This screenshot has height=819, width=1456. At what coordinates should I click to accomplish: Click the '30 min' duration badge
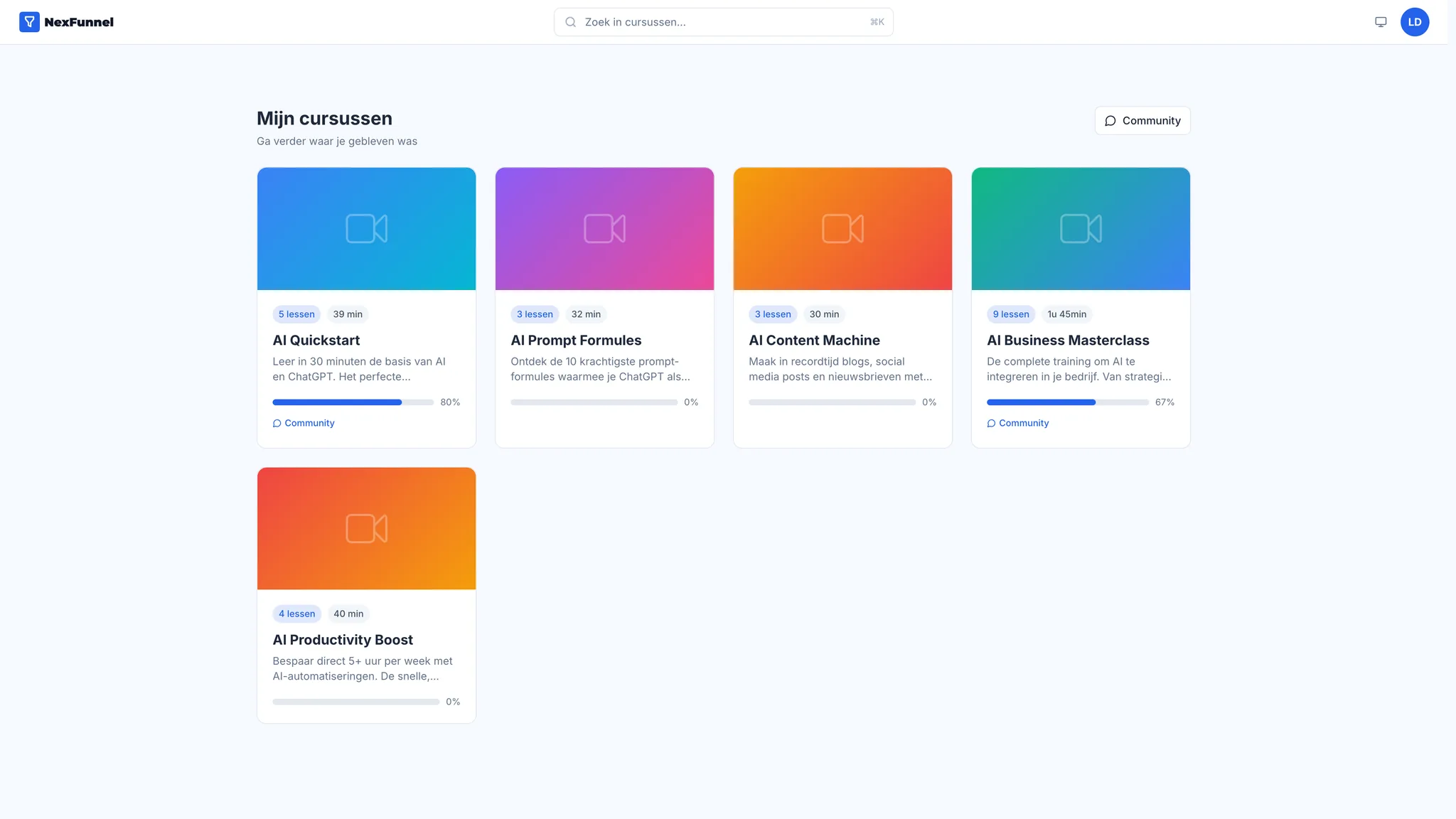click(824, 314)
